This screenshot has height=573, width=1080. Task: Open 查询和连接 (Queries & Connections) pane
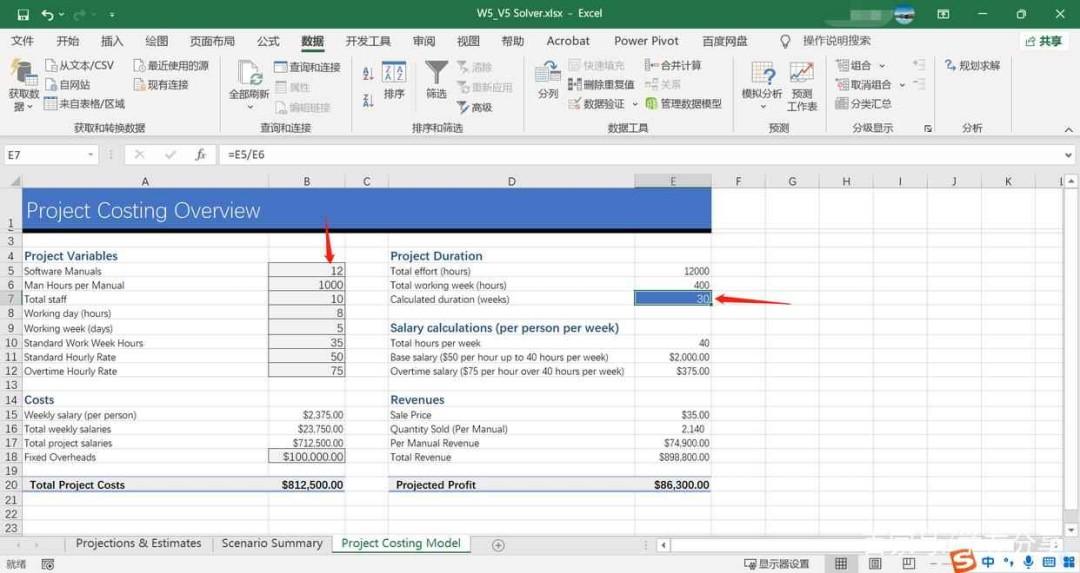(307, 67)
